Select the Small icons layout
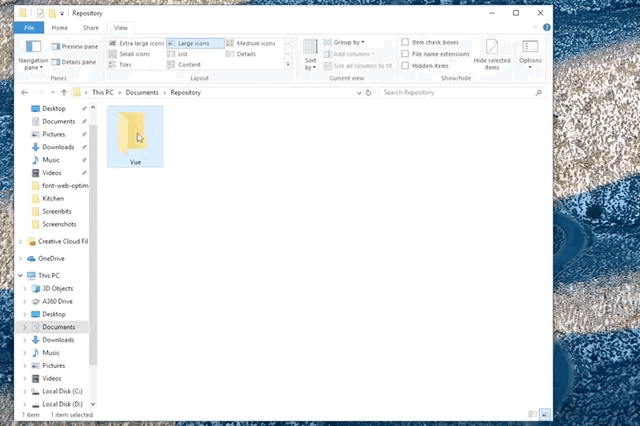640x426 pixels. [x=129, y=54]
